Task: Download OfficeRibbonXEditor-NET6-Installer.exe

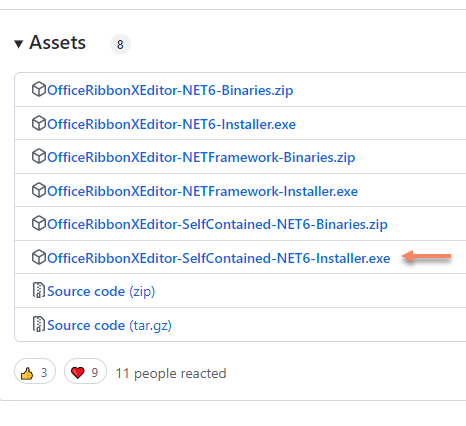Action: click(x=171, y=124)
